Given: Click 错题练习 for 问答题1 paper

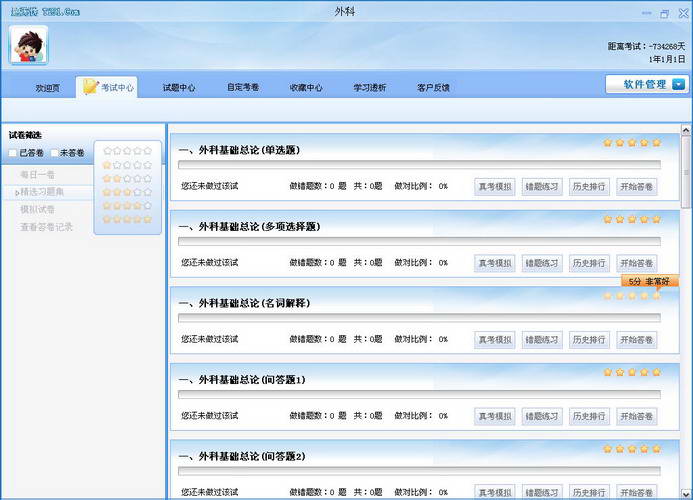Looking at the screenshot, I should pyautogui.click(x=542, y=416).
